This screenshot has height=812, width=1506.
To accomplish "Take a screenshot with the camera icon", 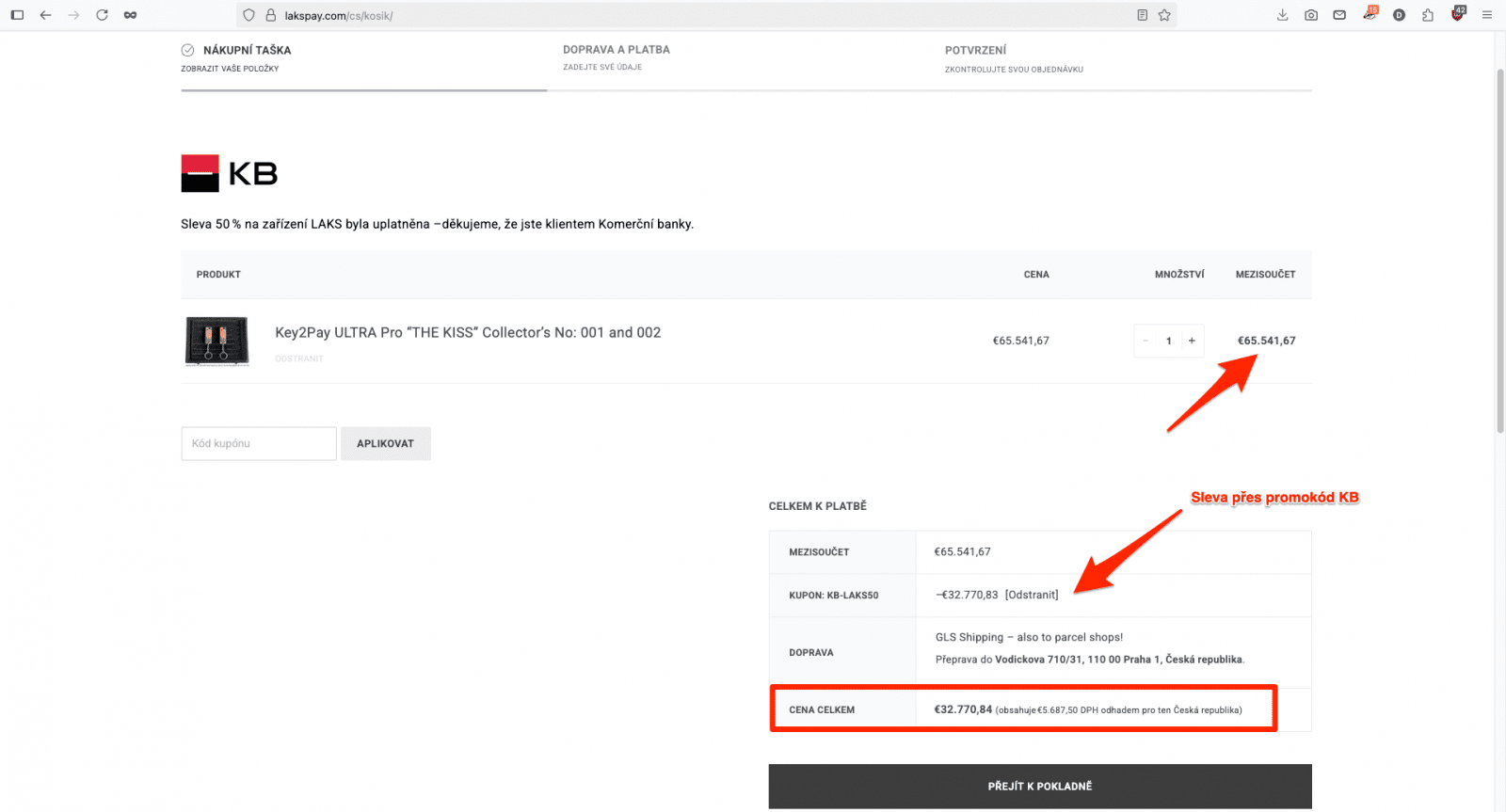I will click(1311, 15).
